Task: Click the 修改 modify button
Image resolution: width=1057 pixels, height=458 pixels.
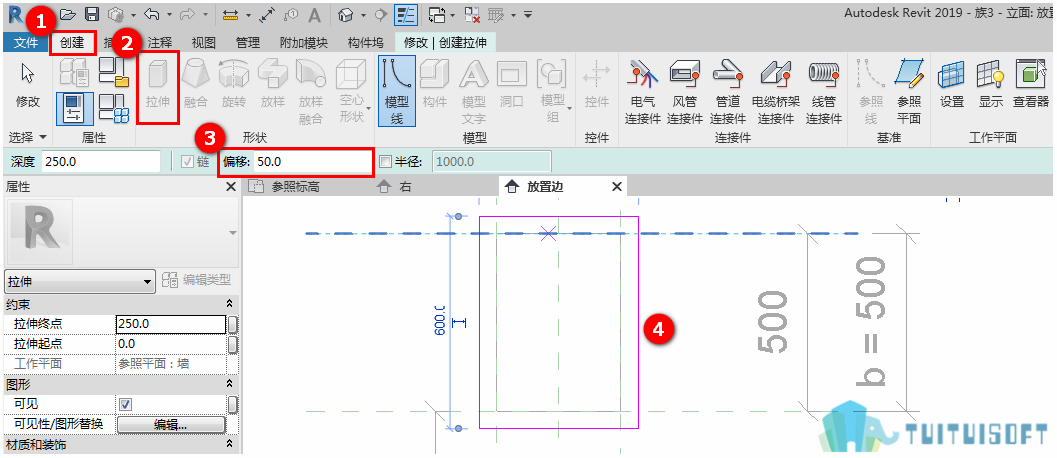Action: click(x=28, y=86)
